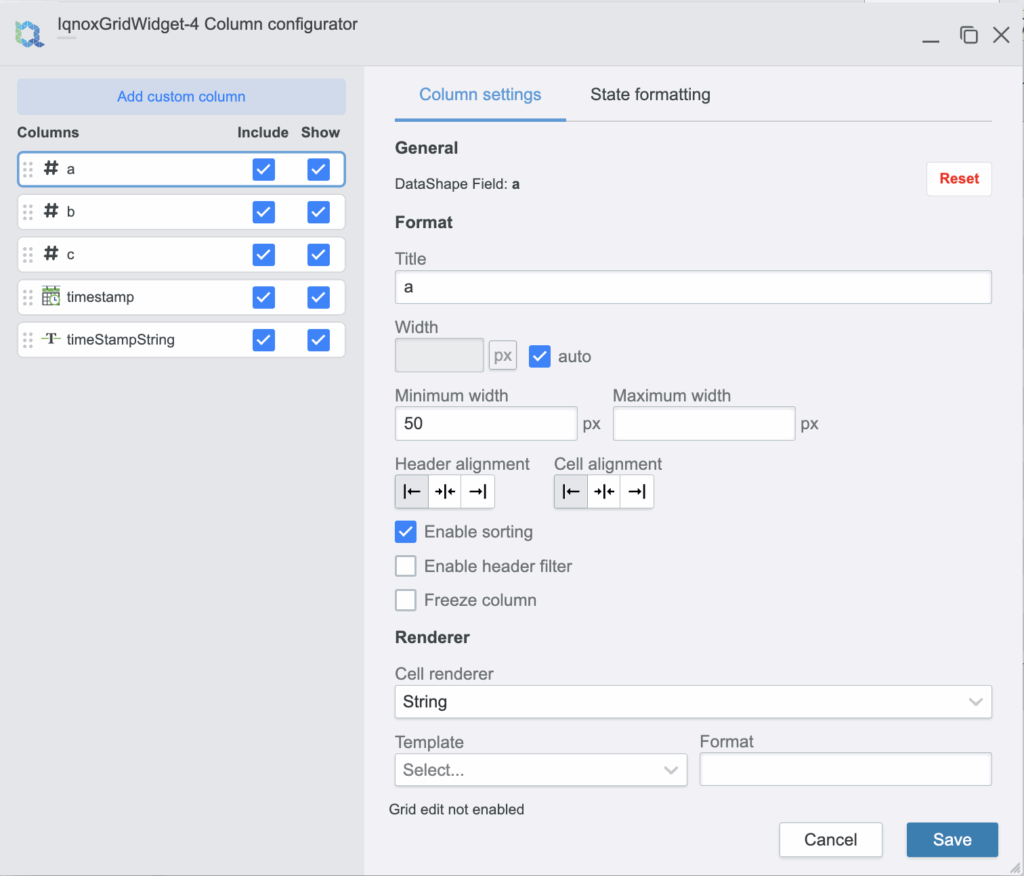Image resolution: width=1024 pixels, height=876 pixels.
Task: Expand the Template select dropdown
Action: 540,770
